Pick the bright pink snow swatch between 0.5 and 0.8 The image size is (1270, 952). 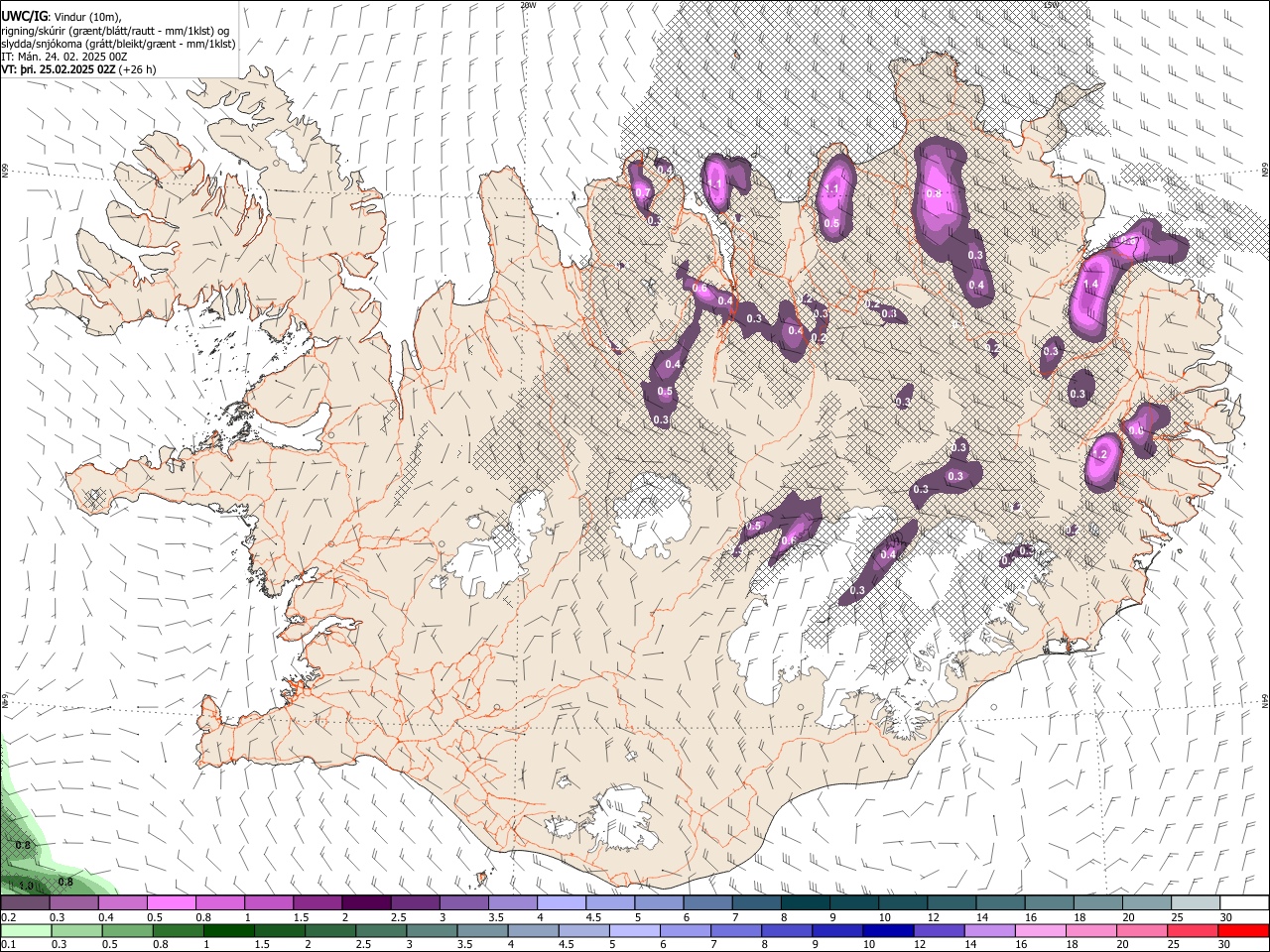[x=171, y=903]
